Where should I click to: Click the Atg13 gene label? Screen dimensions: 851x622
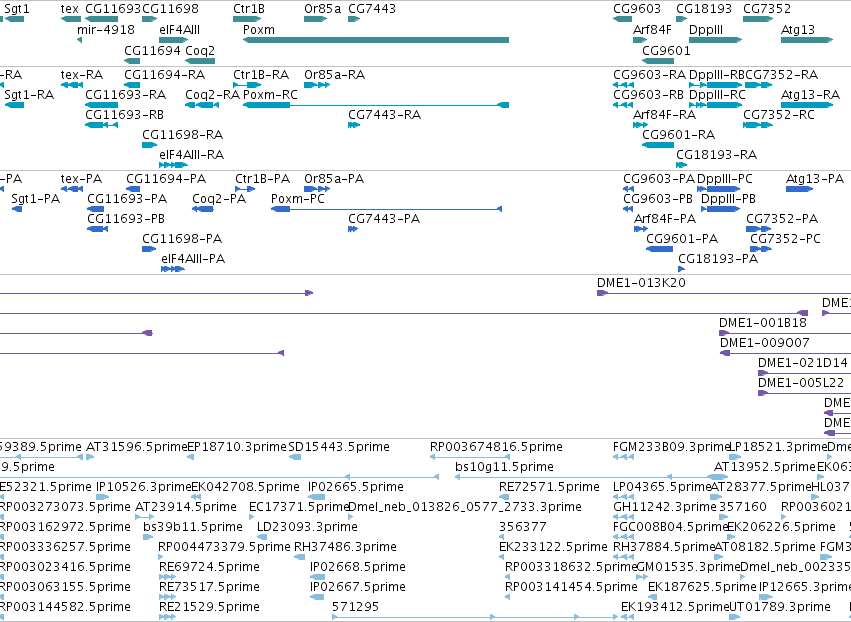(798, 30)
